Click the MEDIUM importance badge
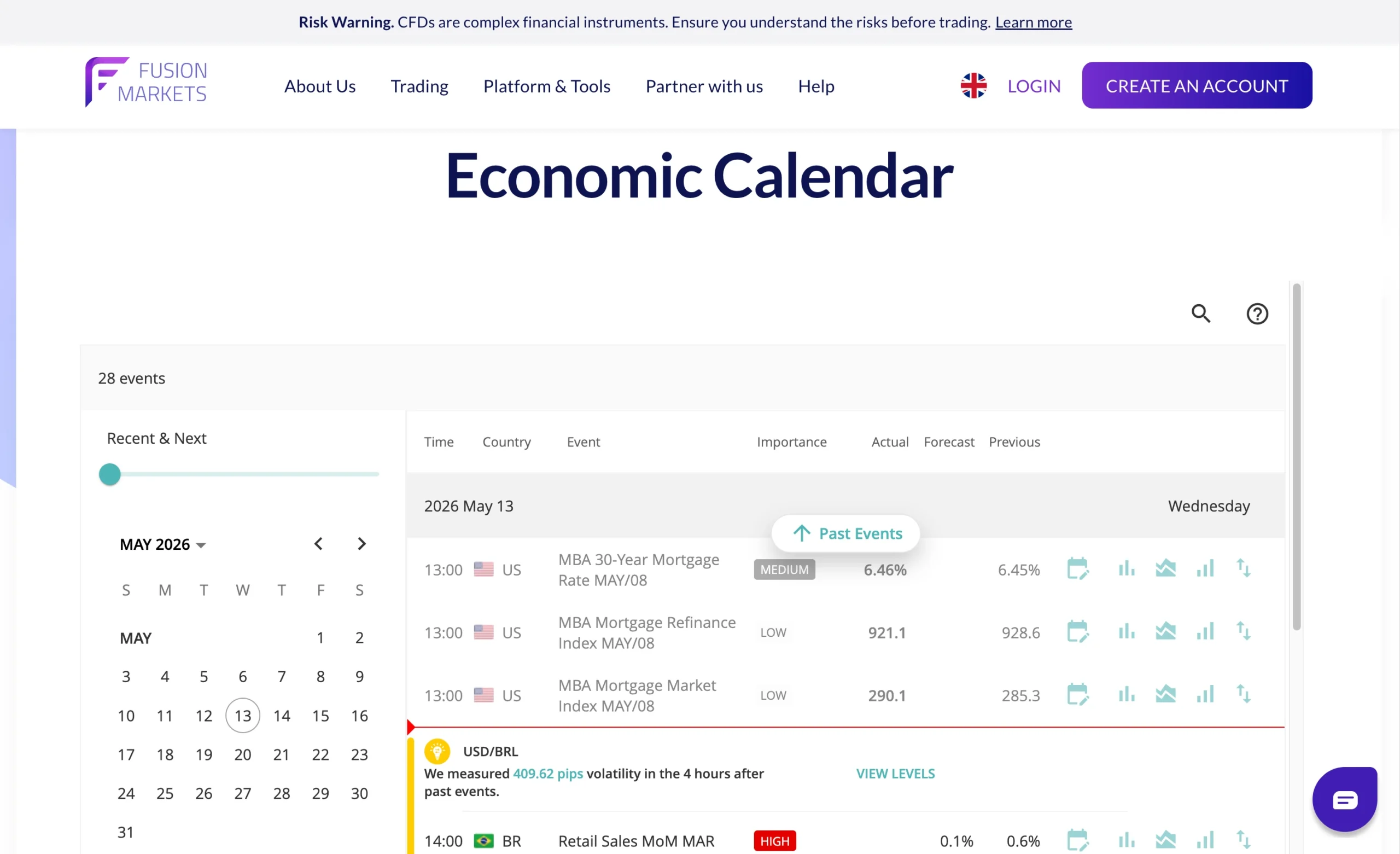The height and width of the screenshot is (854, 1400). coord(784,569)
